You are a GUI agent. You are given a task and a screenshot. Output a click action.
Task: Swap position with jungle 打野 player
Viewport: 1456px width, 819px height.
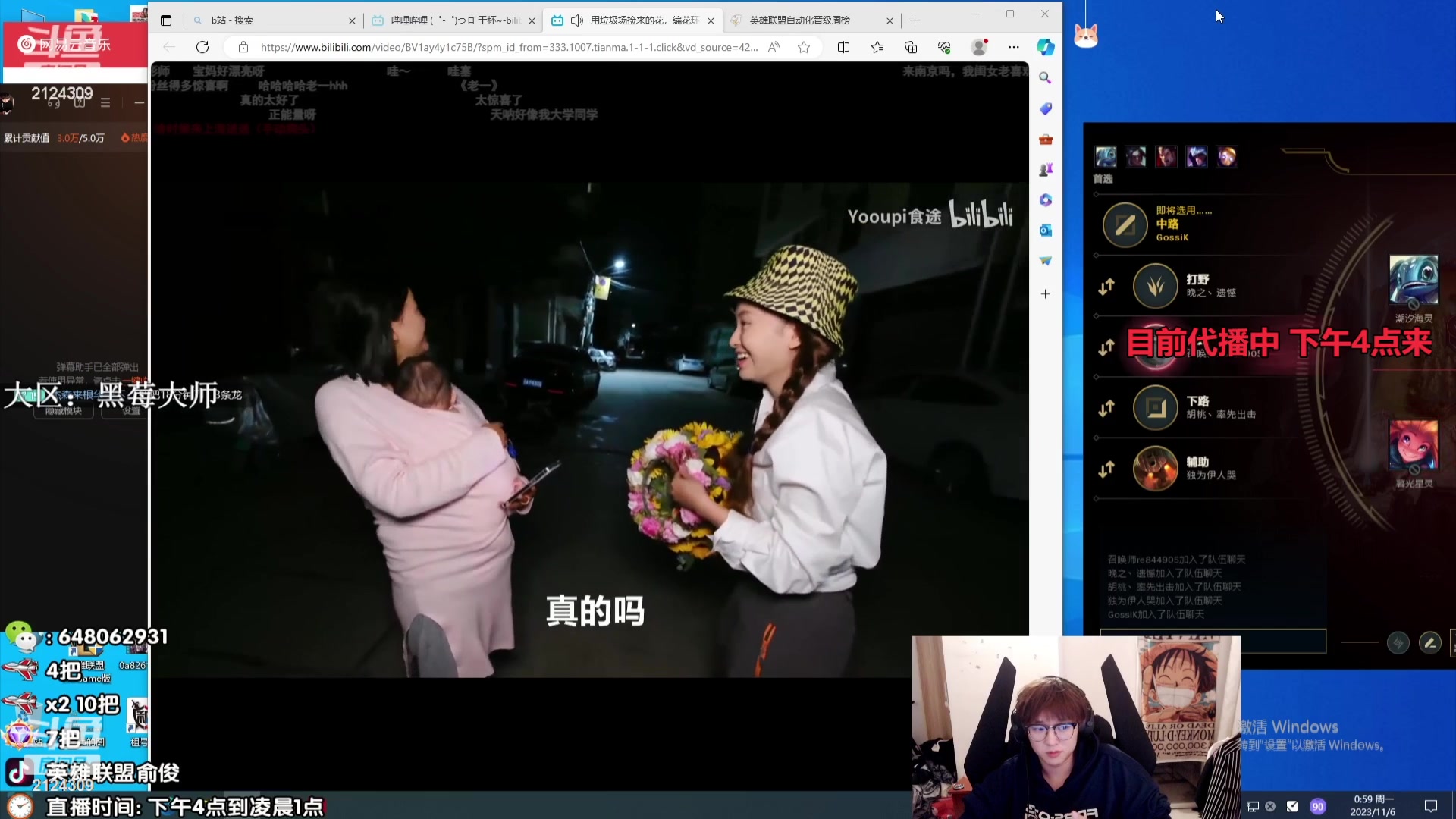[1106, 287]
